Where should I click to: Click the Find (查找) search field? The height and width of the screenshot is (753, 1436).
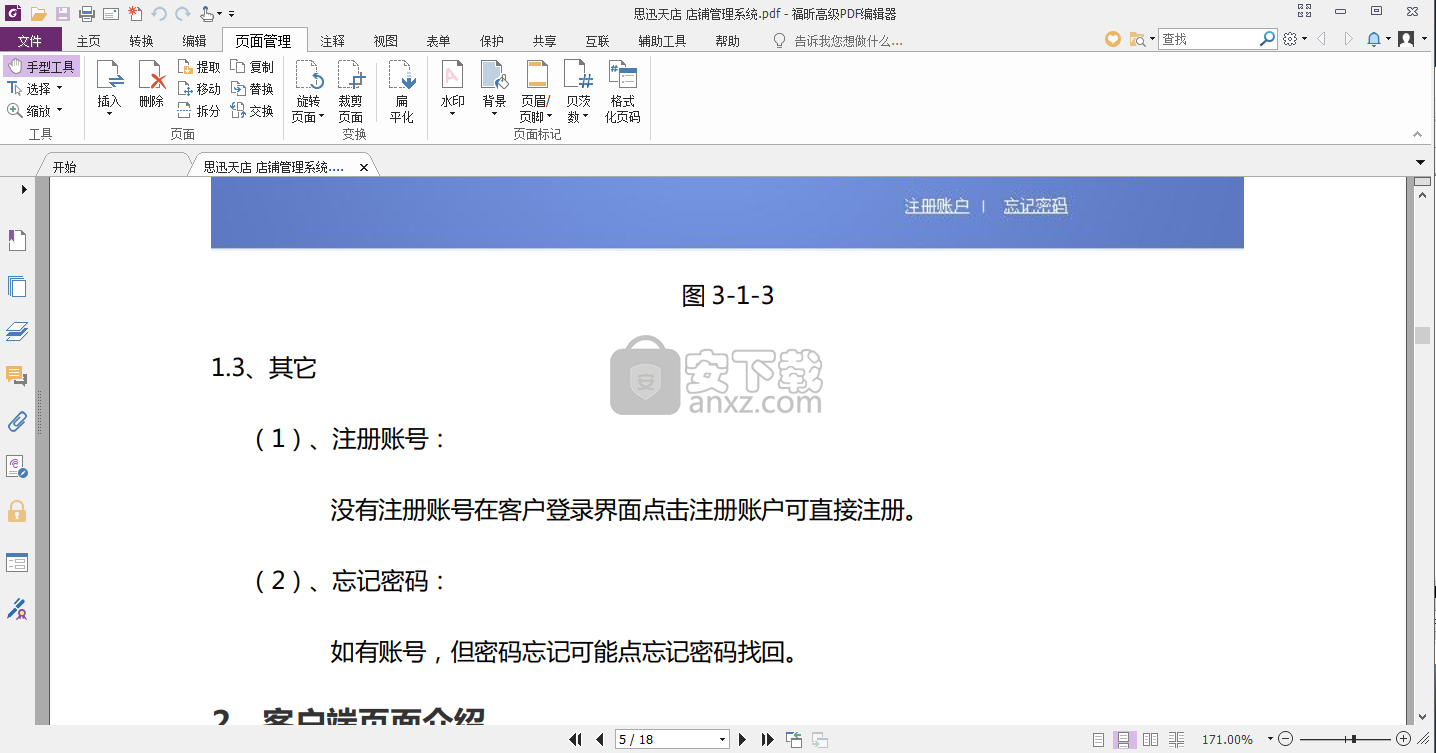pos(1207,39)
